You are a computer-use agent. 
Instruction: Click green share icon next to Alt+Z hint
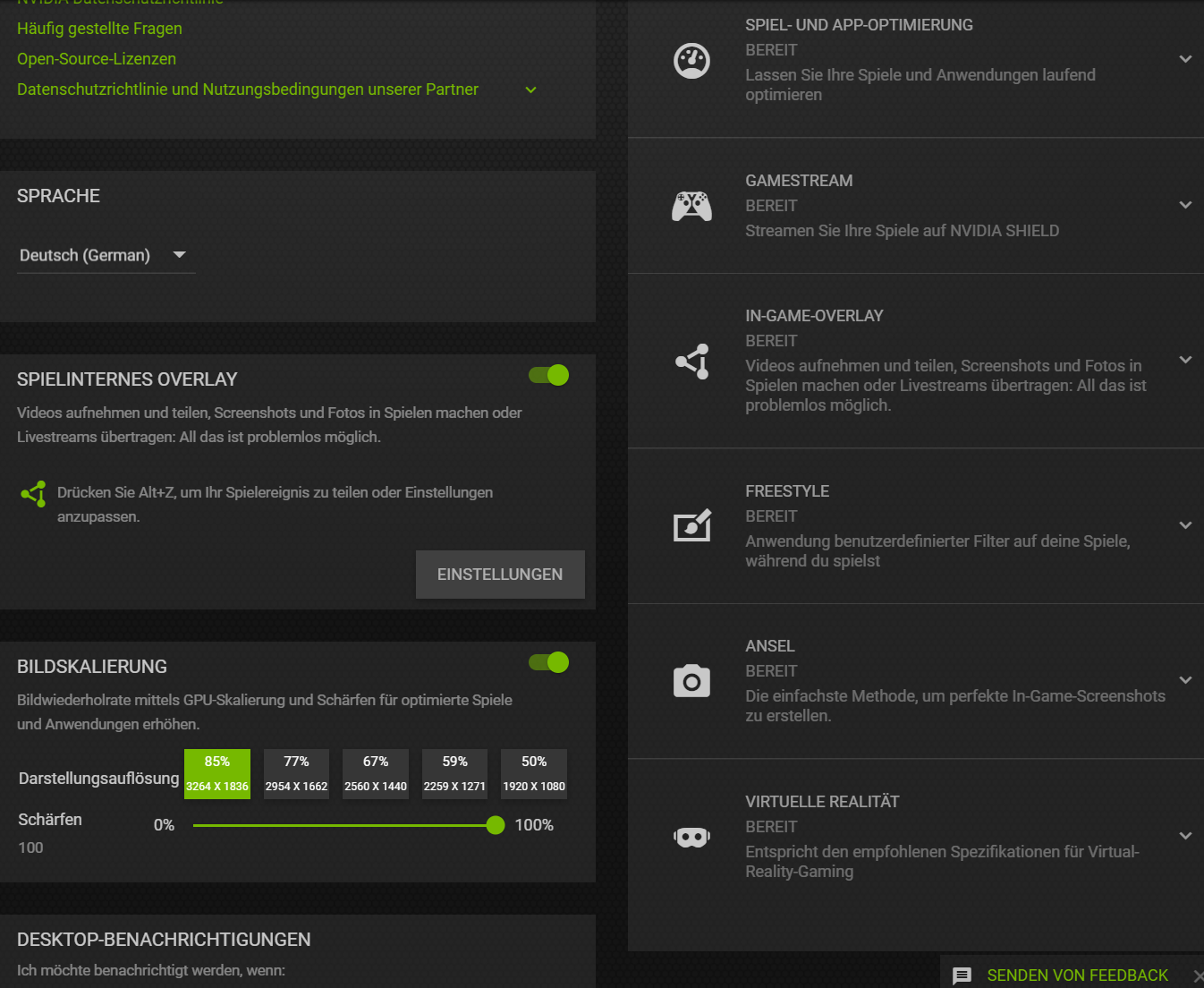tap(33, 493)
